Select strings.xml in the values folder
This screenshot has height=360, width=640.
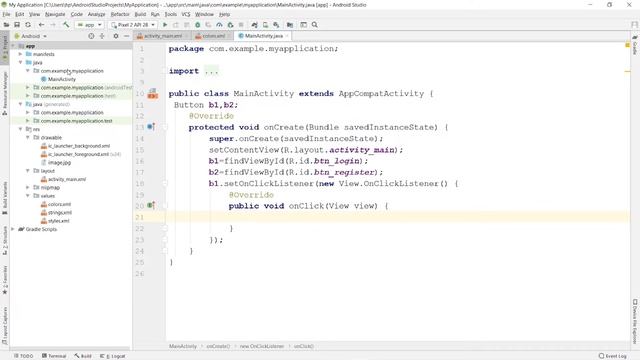click(60, 212)
